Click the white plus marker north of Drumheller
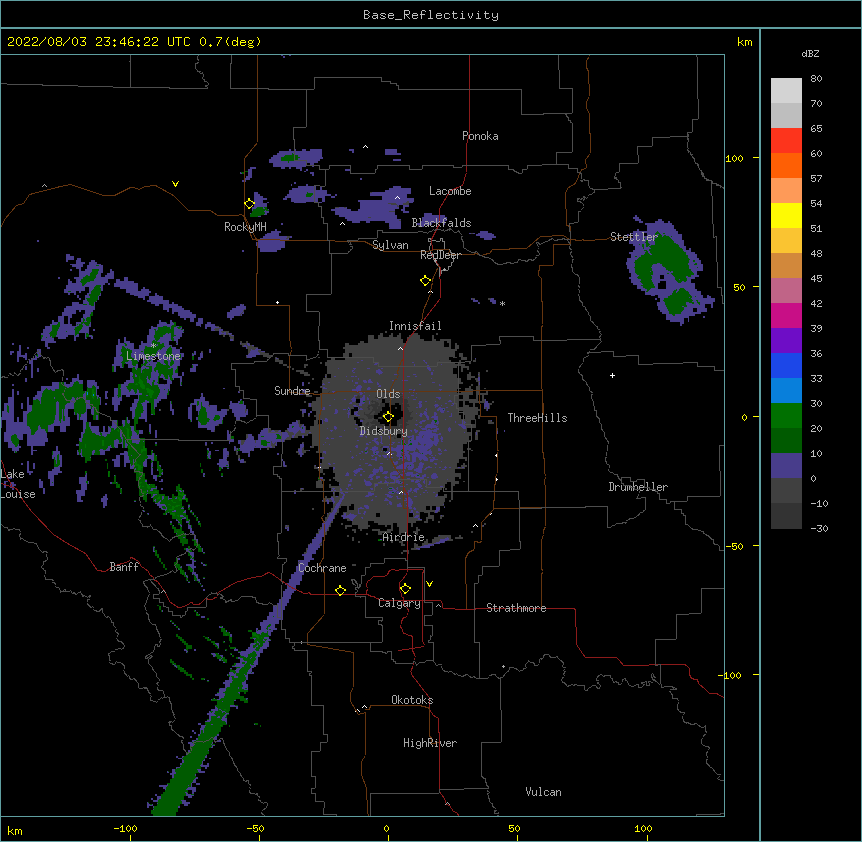Screen dimensions: 862x842 612,375
